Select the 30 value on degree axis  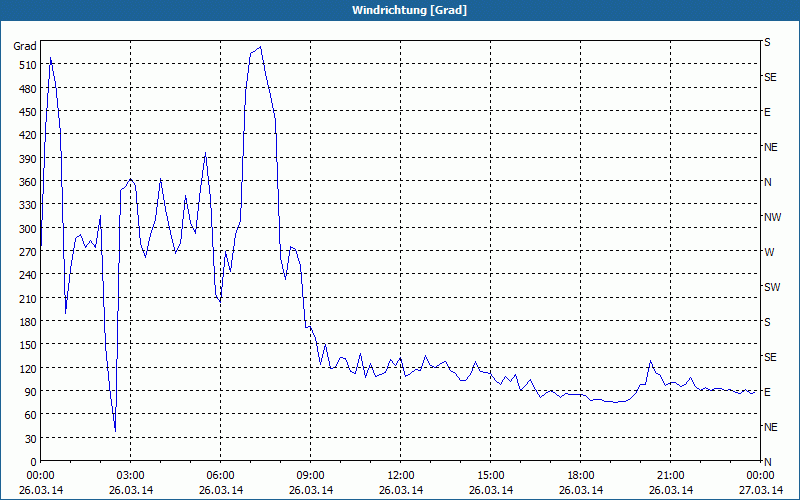[x=30, y=438]
